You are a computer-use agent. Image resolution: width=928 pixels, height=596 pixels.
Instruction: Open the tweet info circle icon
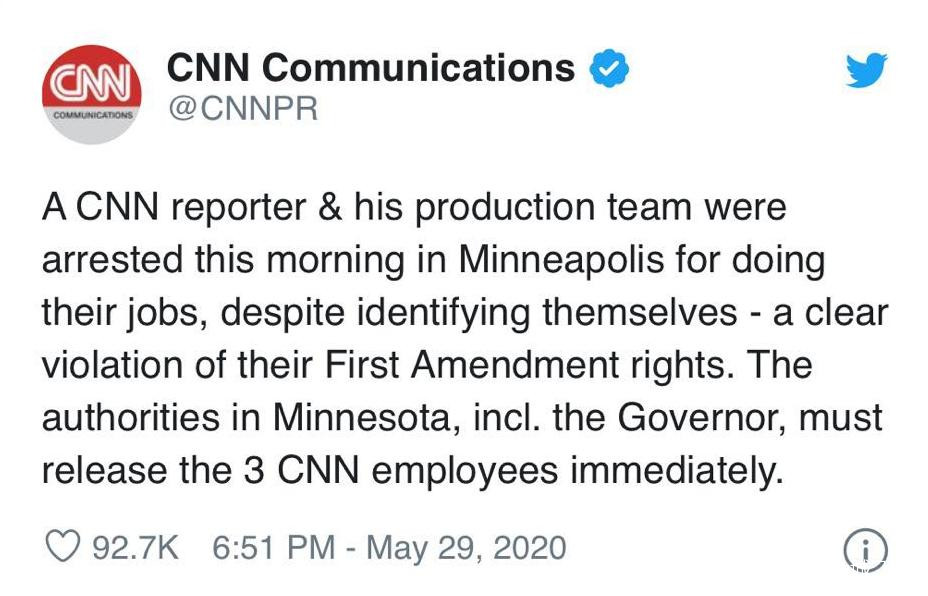(865, 548)
